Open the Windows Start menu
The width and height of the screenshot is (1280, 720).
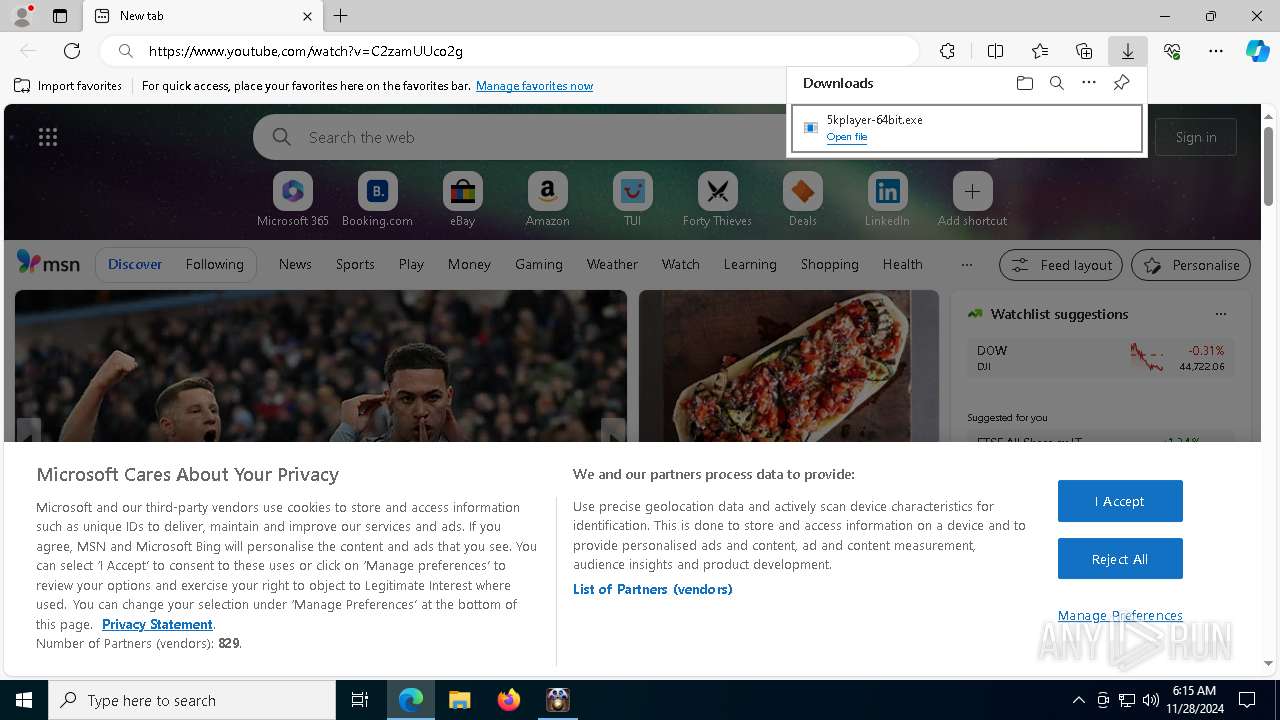[x=24, y=700]
